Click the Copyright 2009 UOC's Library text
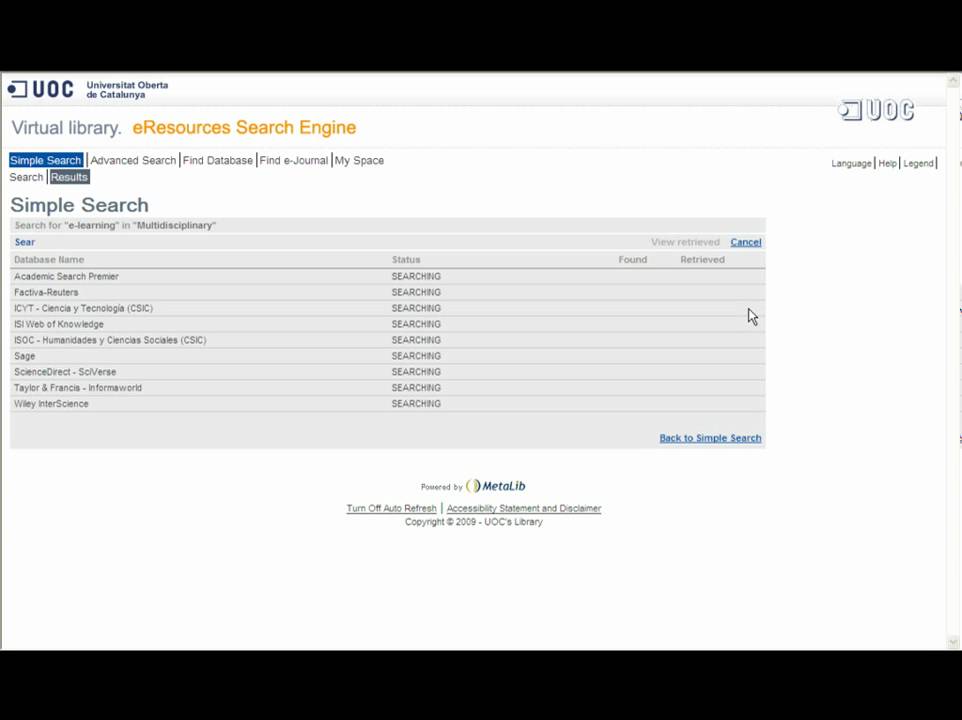 point(474,522)
